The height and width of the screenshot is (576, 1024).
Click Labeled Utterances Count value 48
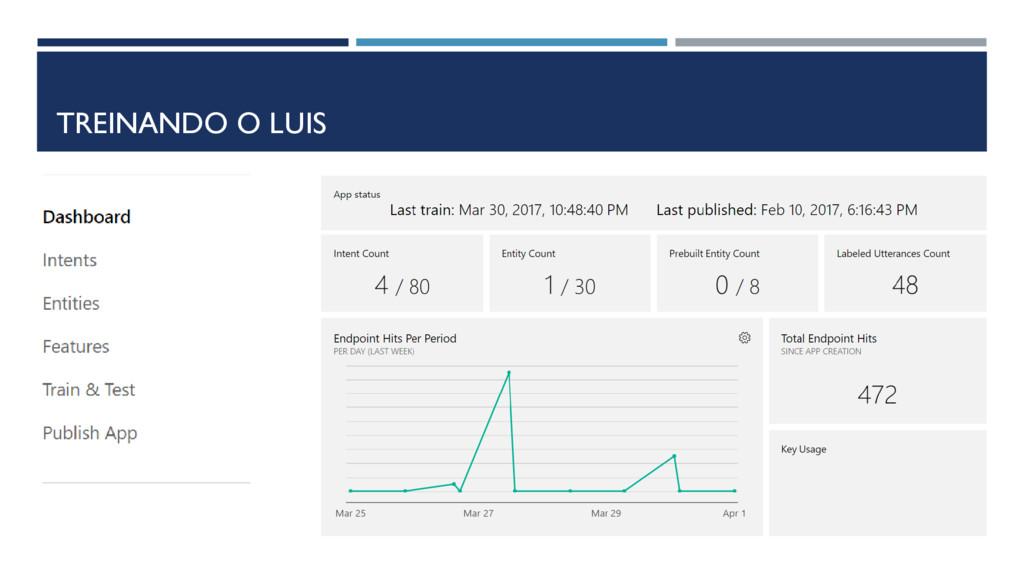click(x=905, y=285)
